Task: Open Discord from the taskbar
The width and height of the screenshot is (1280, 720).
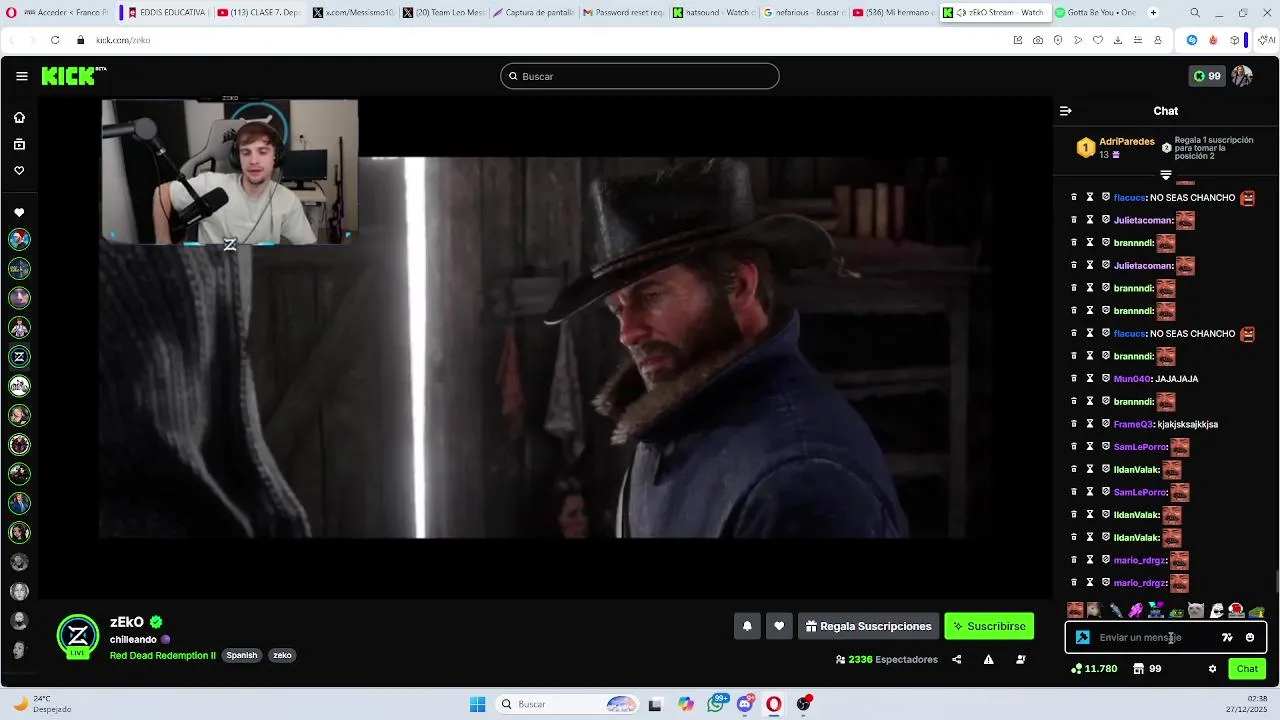Action: pos(745,704)
